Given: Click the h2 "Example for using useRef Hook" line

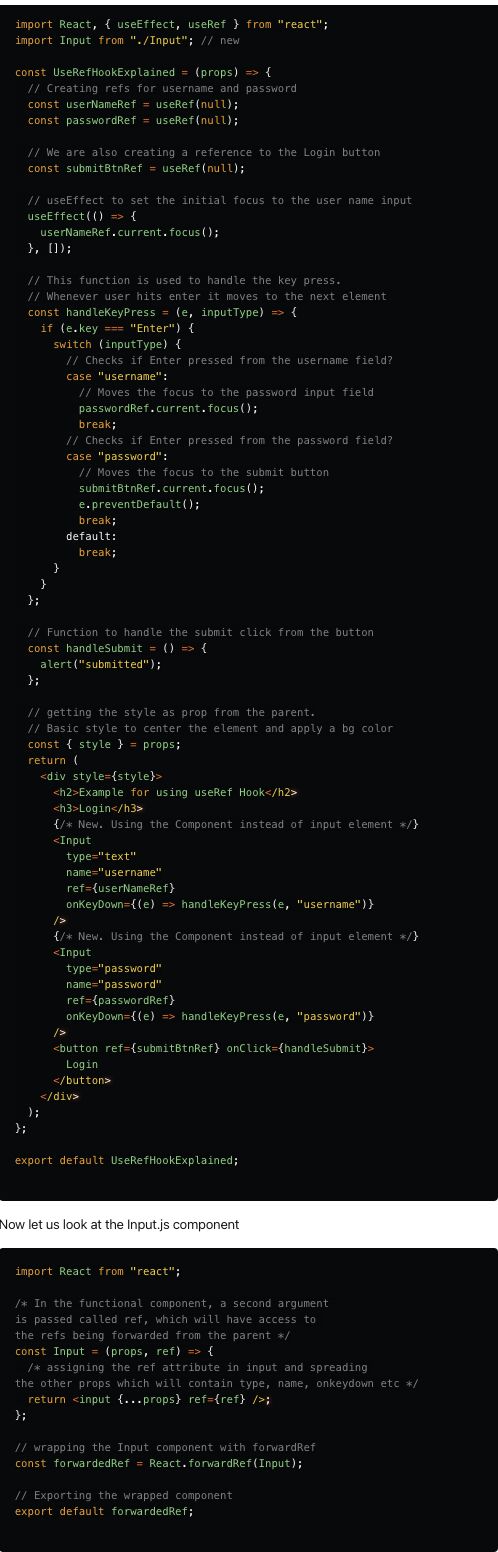Looking at the screenshot, I should pyautogui.click(x=175, y=792).
